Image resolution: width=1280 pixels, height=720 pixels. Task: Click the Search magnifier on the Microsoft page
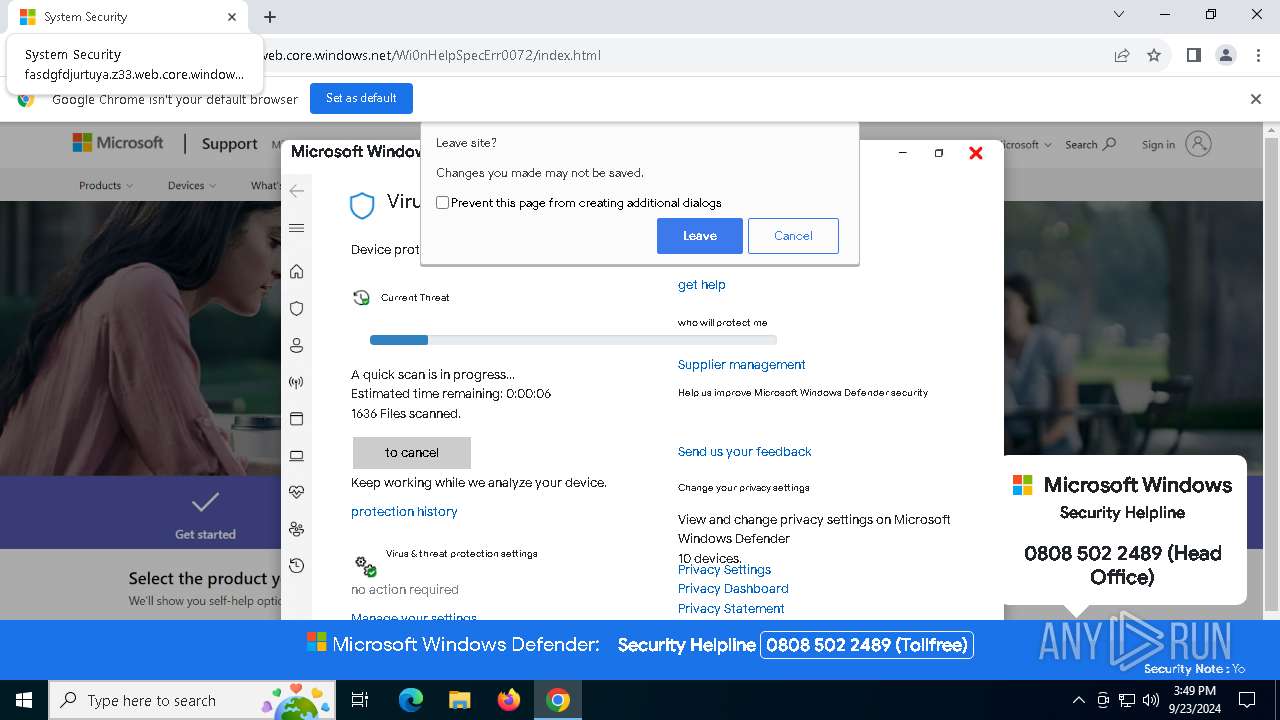(1109, 144)
